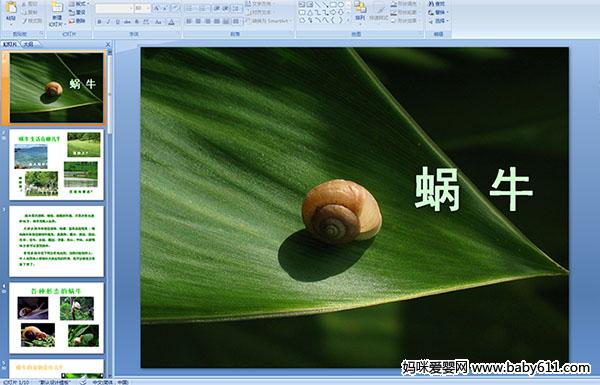Toggle Justify text alignment
The width and height of the screenshot is (600, 385).
point(217,22)
